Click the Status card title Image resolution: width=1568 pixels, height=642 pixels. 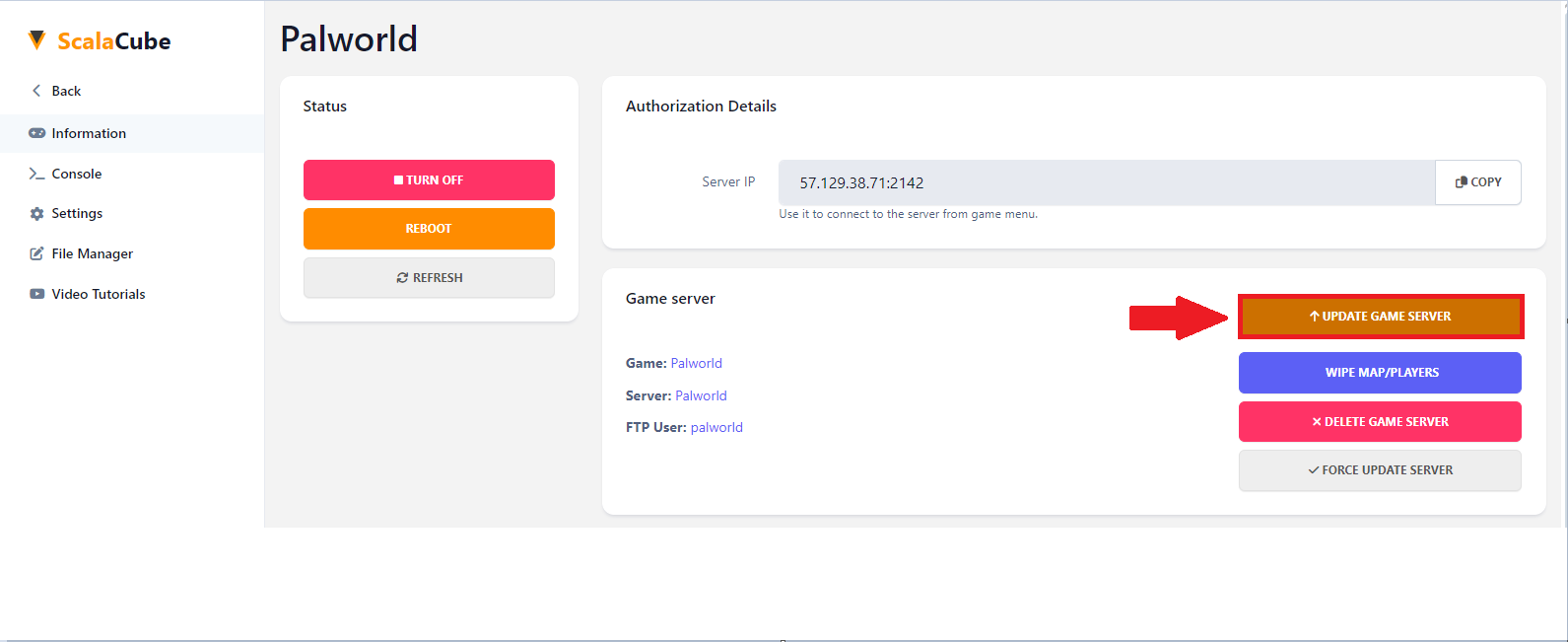pyautogui.click(x=325, y=107)
